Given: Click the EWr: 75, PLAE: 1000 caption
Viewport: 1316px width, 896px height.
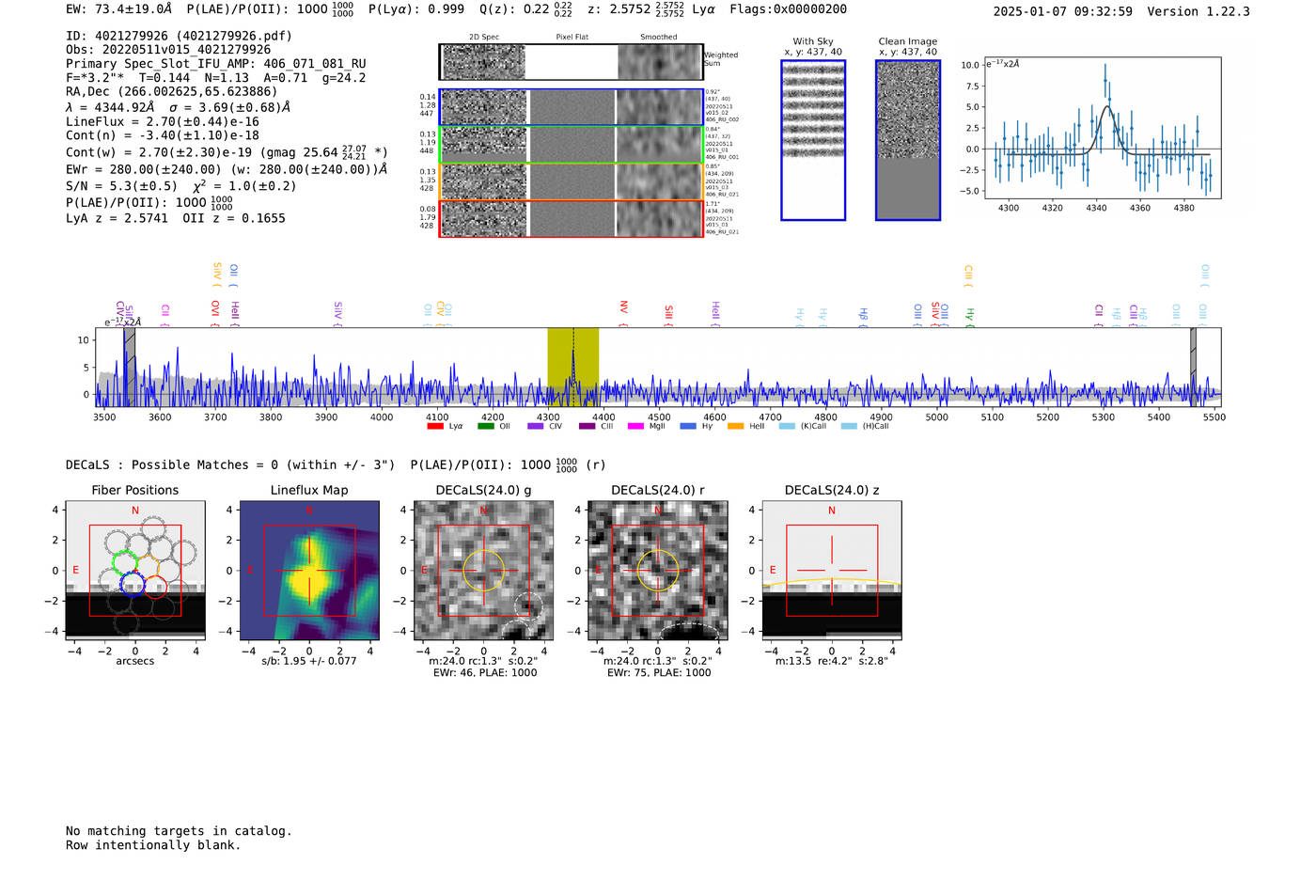Looking at the screenshot, I should point(657,672).
